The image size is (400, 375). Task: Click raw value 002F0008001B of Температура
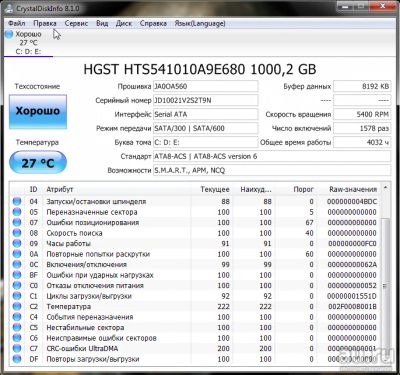pos(352,306)
